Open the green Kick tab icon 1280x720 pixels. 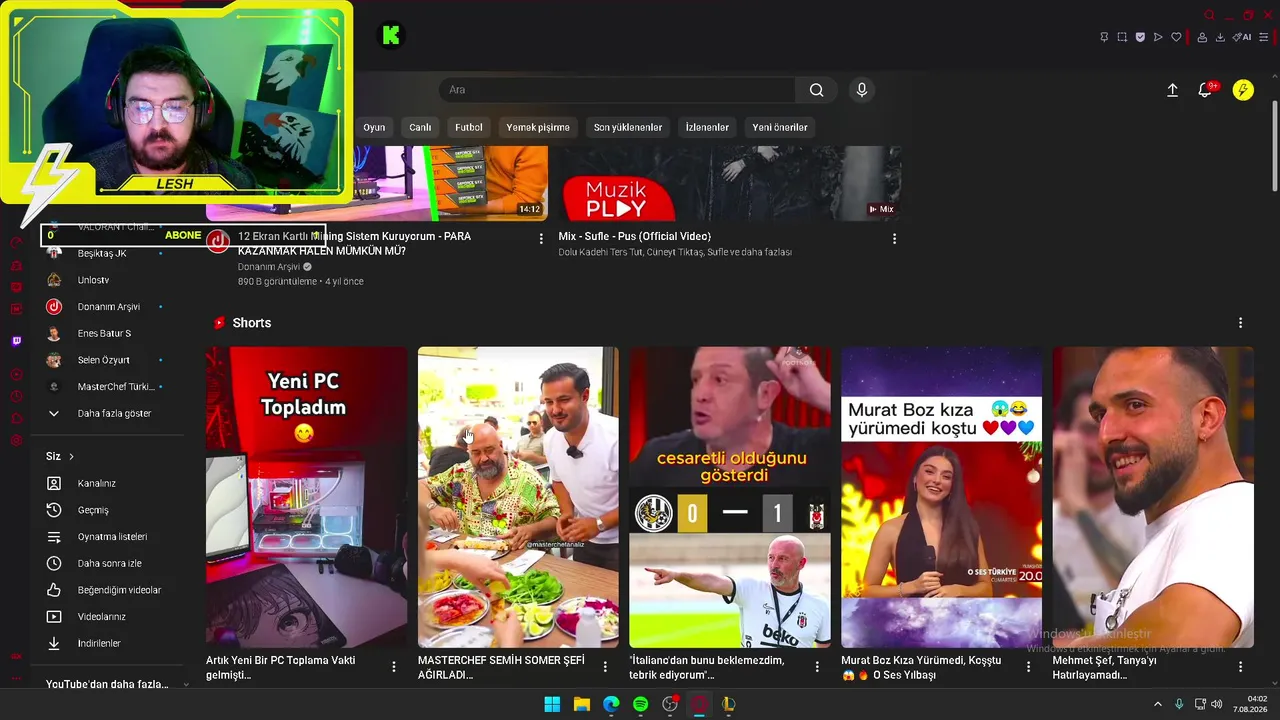pos(391,36)
